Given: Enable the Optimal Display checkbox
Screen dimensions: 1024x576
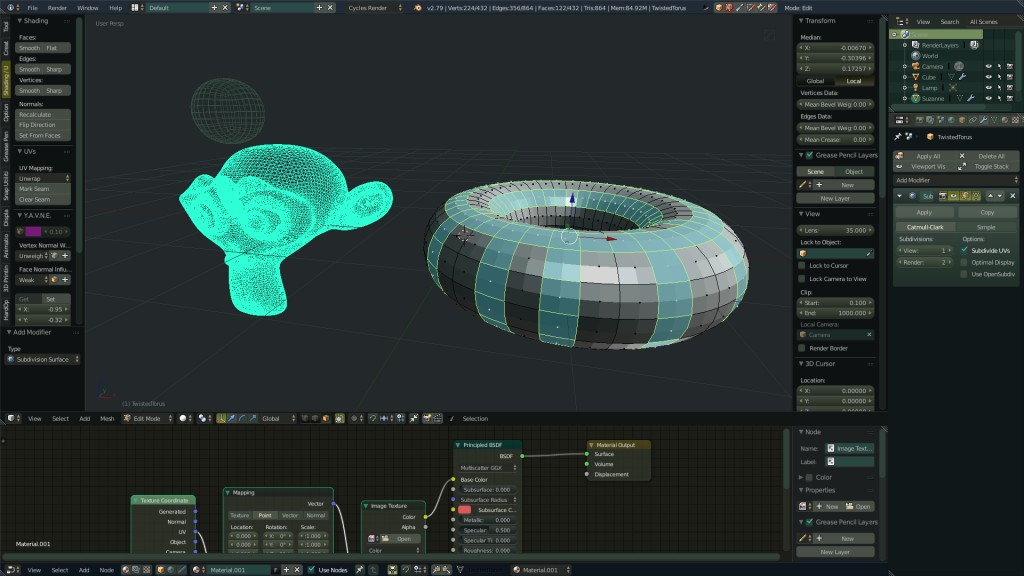Looking at the screenshot, I should 965,263.
